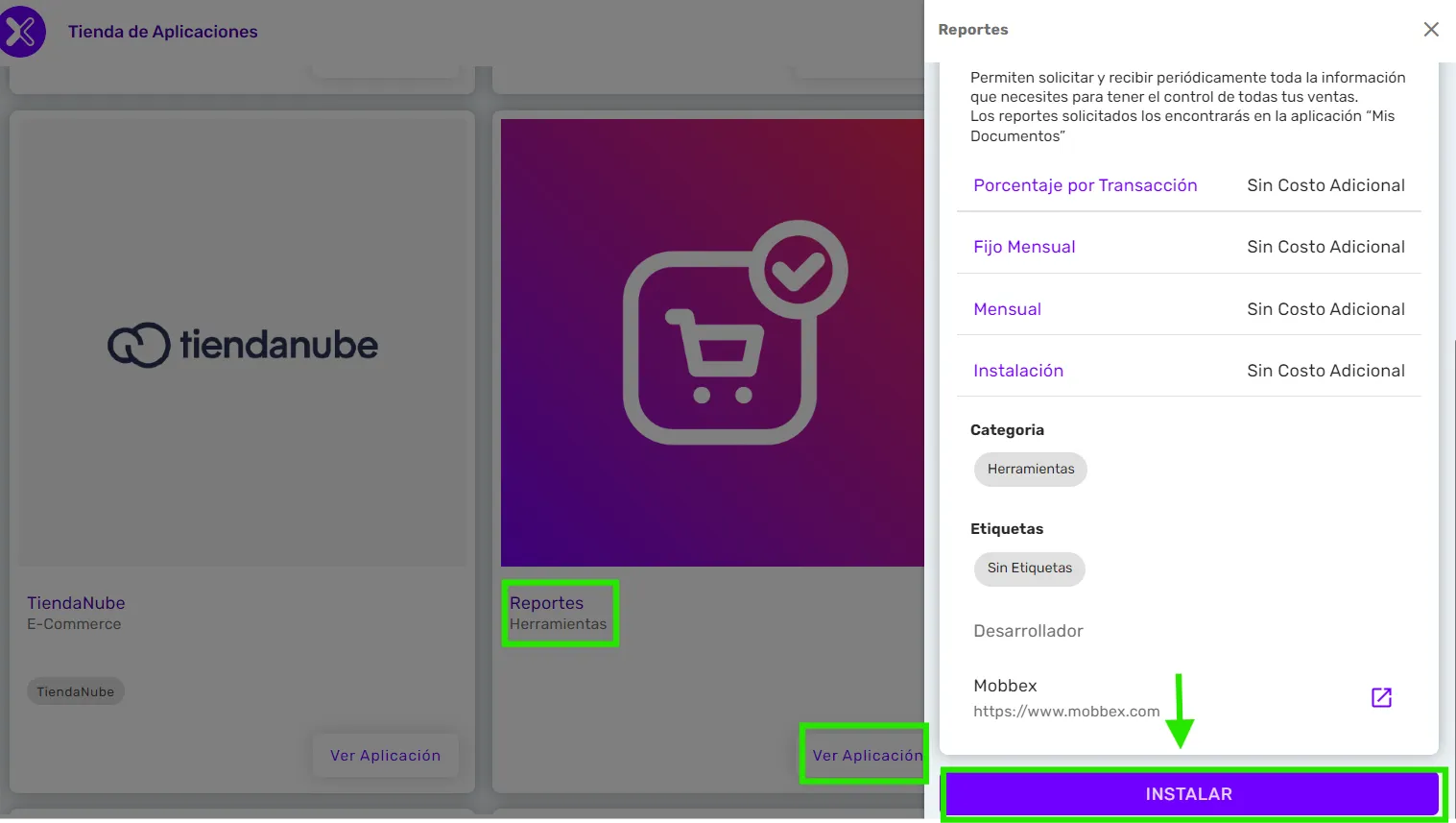
Task: Click the Reportes panel title
Action: point(973,30)
